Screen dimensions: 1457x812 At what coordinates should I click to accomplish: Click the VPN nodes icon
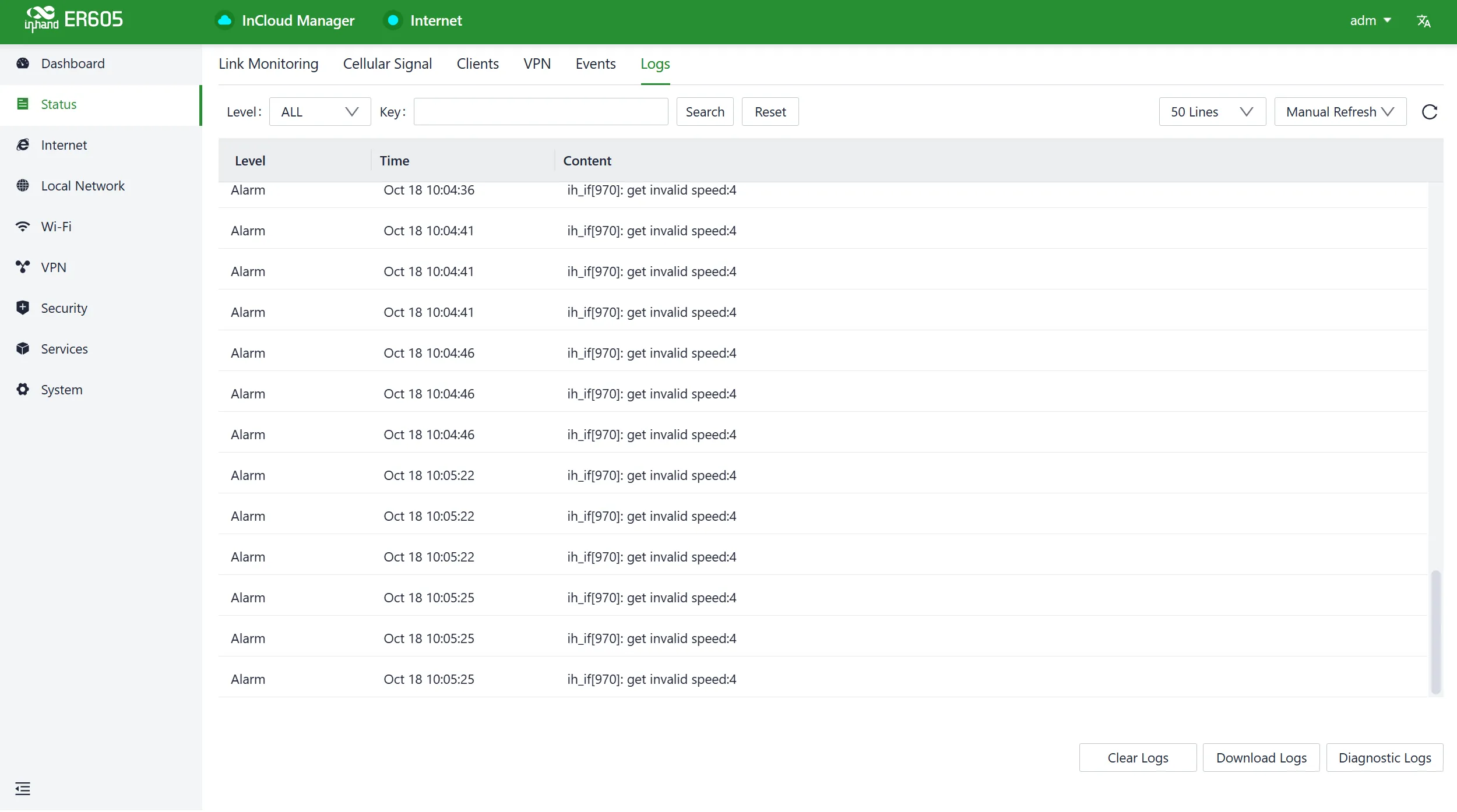(x=23, y=267)
